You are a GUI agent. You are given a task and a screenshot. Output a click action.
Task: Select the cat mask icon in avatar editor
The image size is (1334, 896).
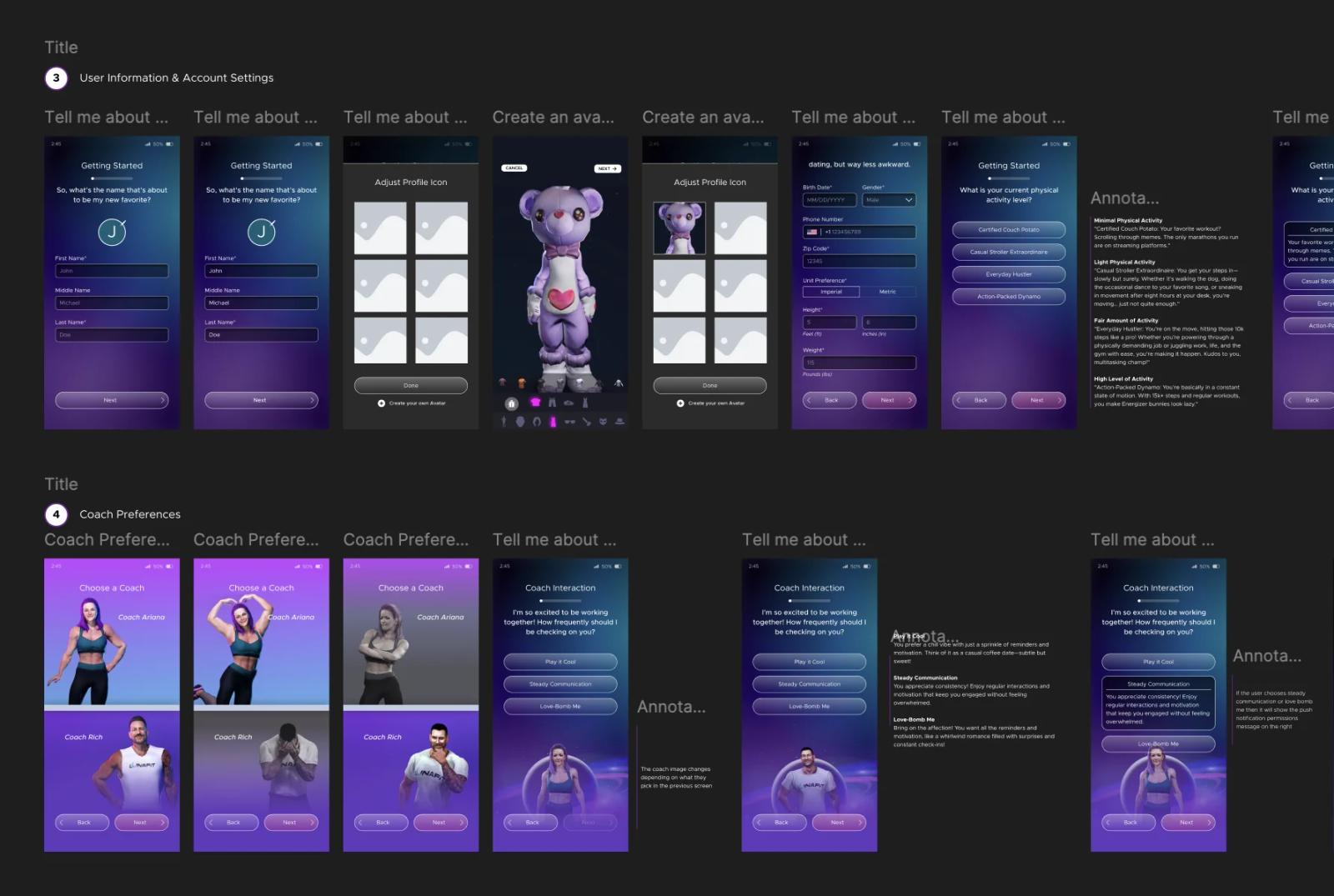[603, 422]
